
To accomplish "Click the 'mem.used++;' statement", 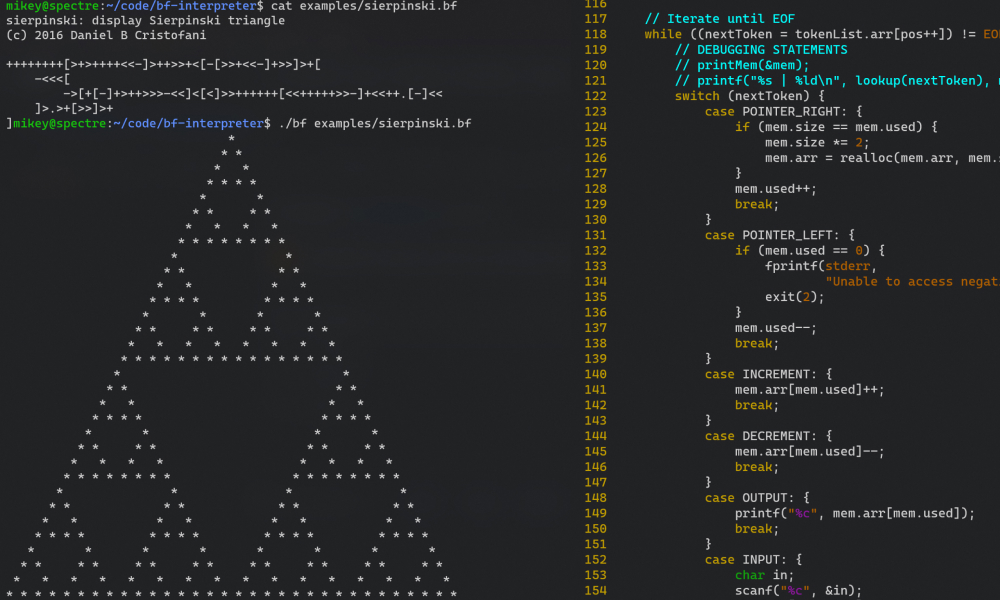I will pyautogui.click(x=776, y=189).
